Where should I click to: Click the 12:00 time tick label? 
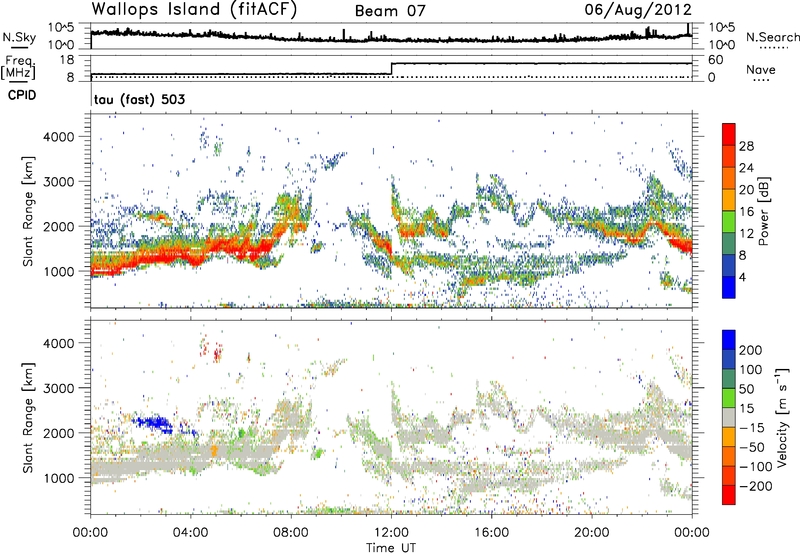click(391, 533)
